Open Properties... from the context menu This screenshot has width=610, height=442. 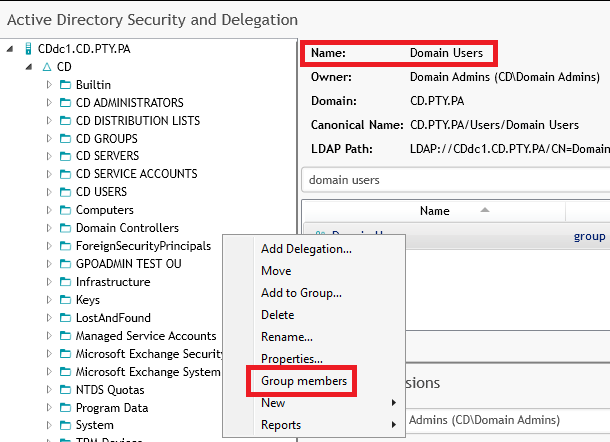[x=292, y=359]
